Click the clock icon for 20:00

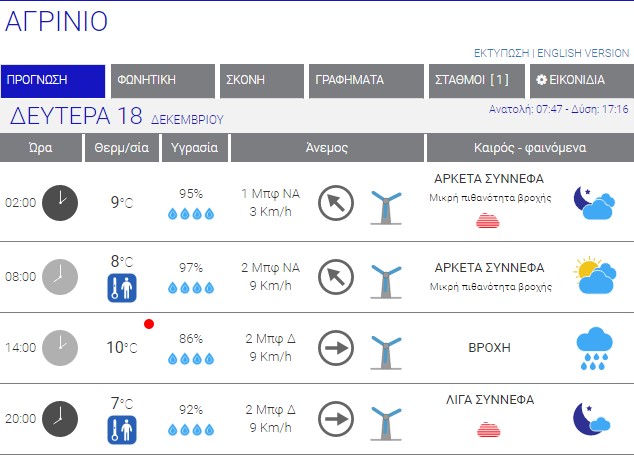coord(60,419)
